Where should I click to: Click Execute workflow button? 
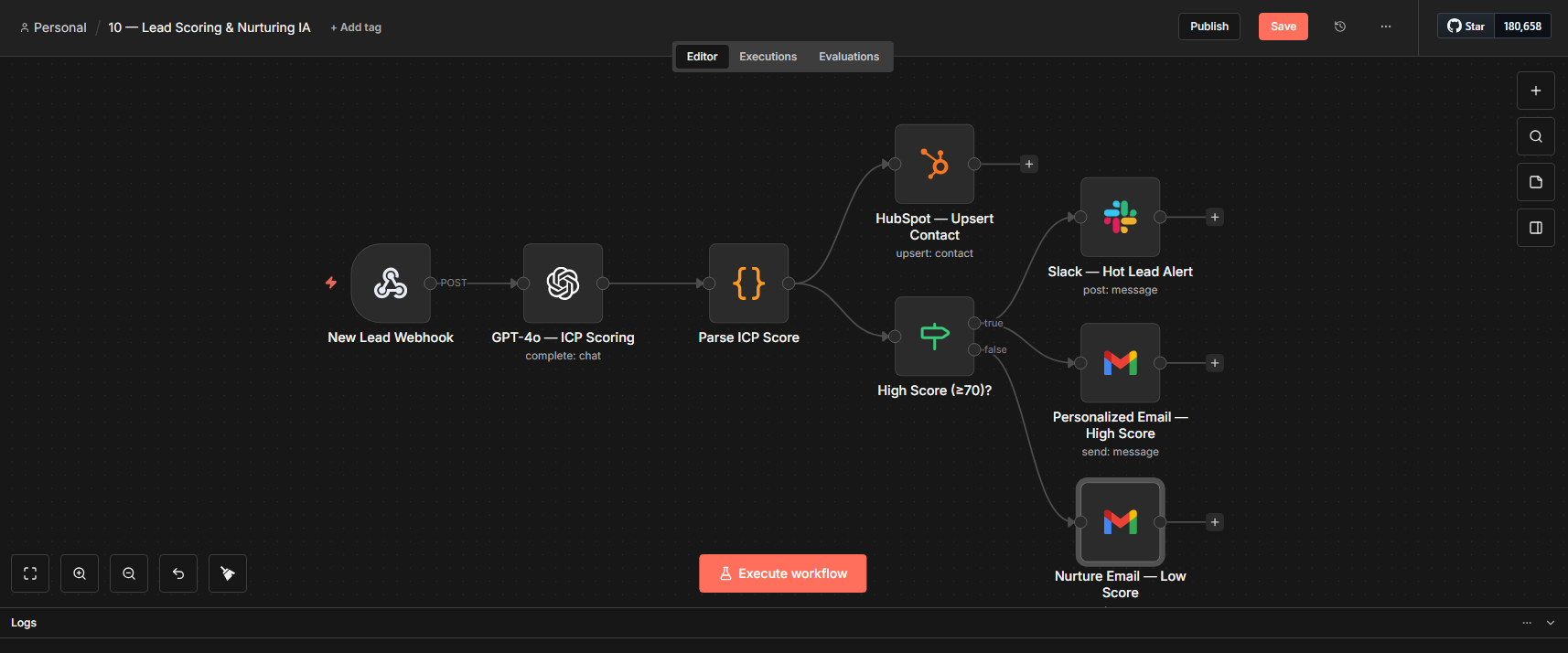pos(782,573)
